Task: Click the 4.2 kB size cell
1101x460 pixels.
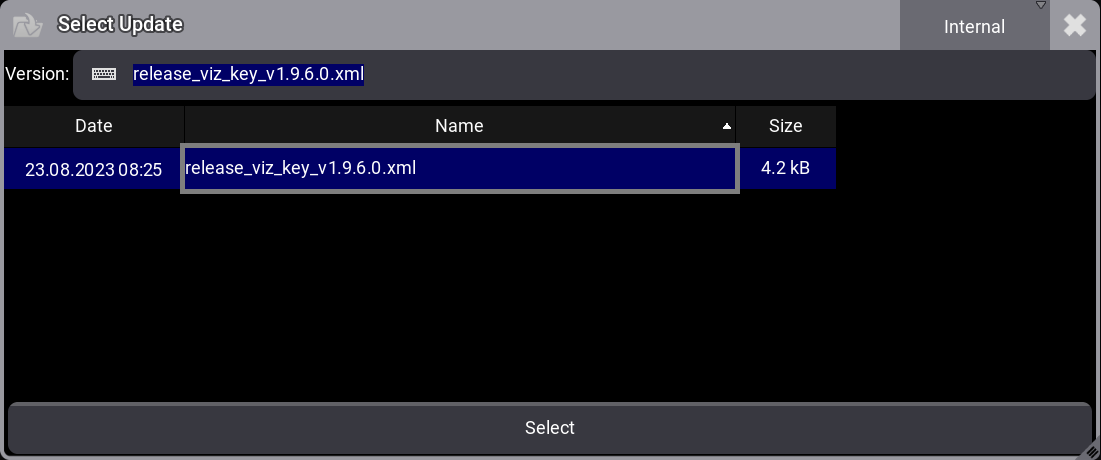Action: pyautogui.click(x=785, y=169)
